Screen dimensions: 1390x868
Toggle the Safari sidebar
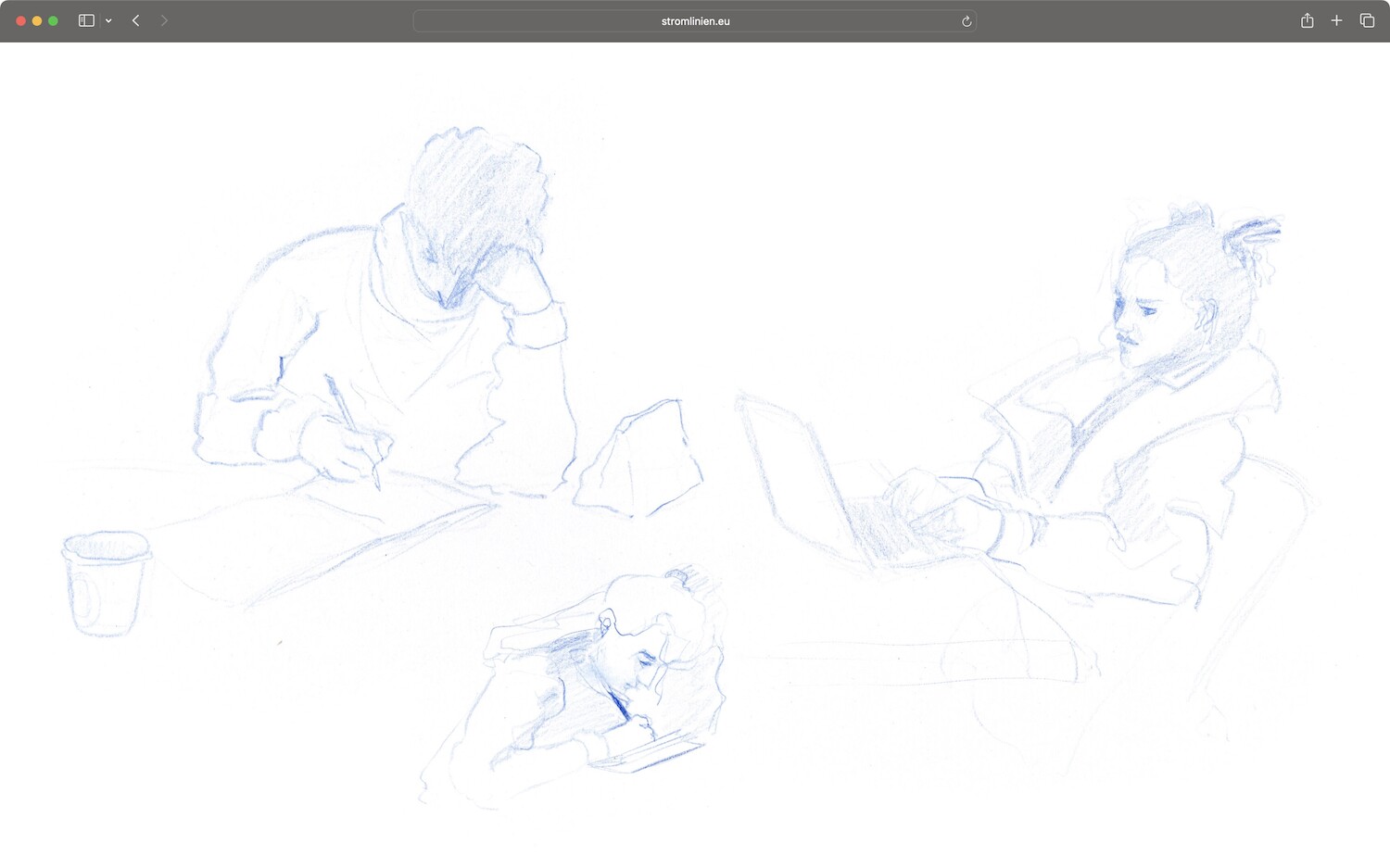click(x=86, y=20)
